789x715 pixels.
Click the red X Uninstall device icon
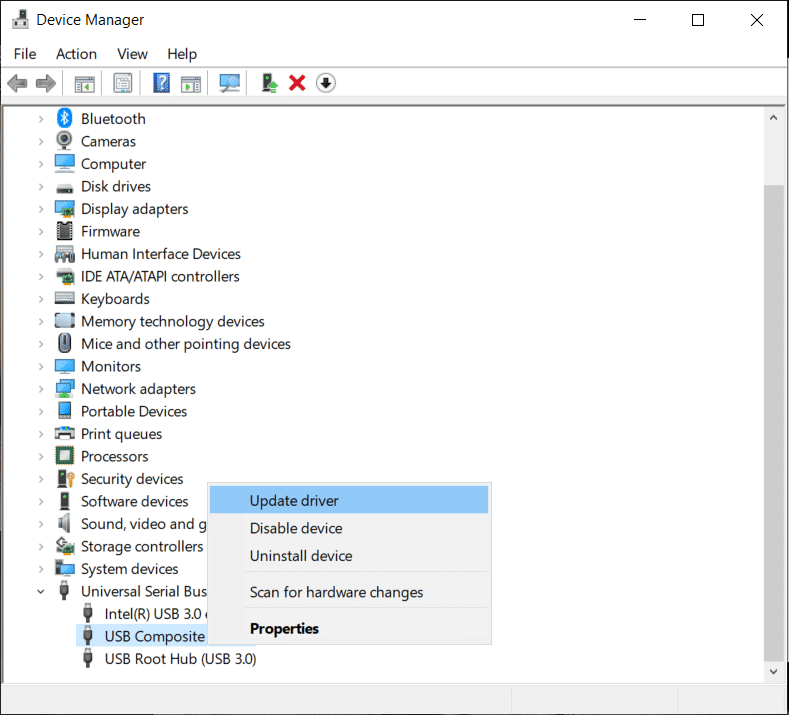pyautogui.click(x=297, y=83)
